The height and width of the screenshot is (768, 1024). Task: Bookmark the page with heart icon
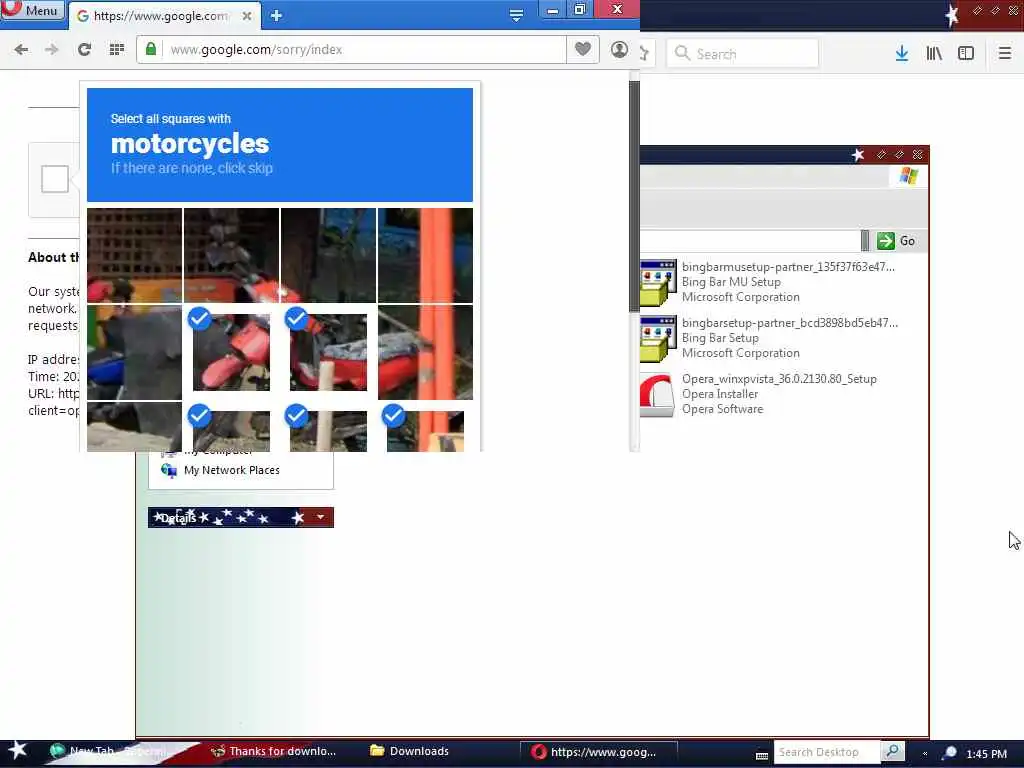tap(583, 49)
